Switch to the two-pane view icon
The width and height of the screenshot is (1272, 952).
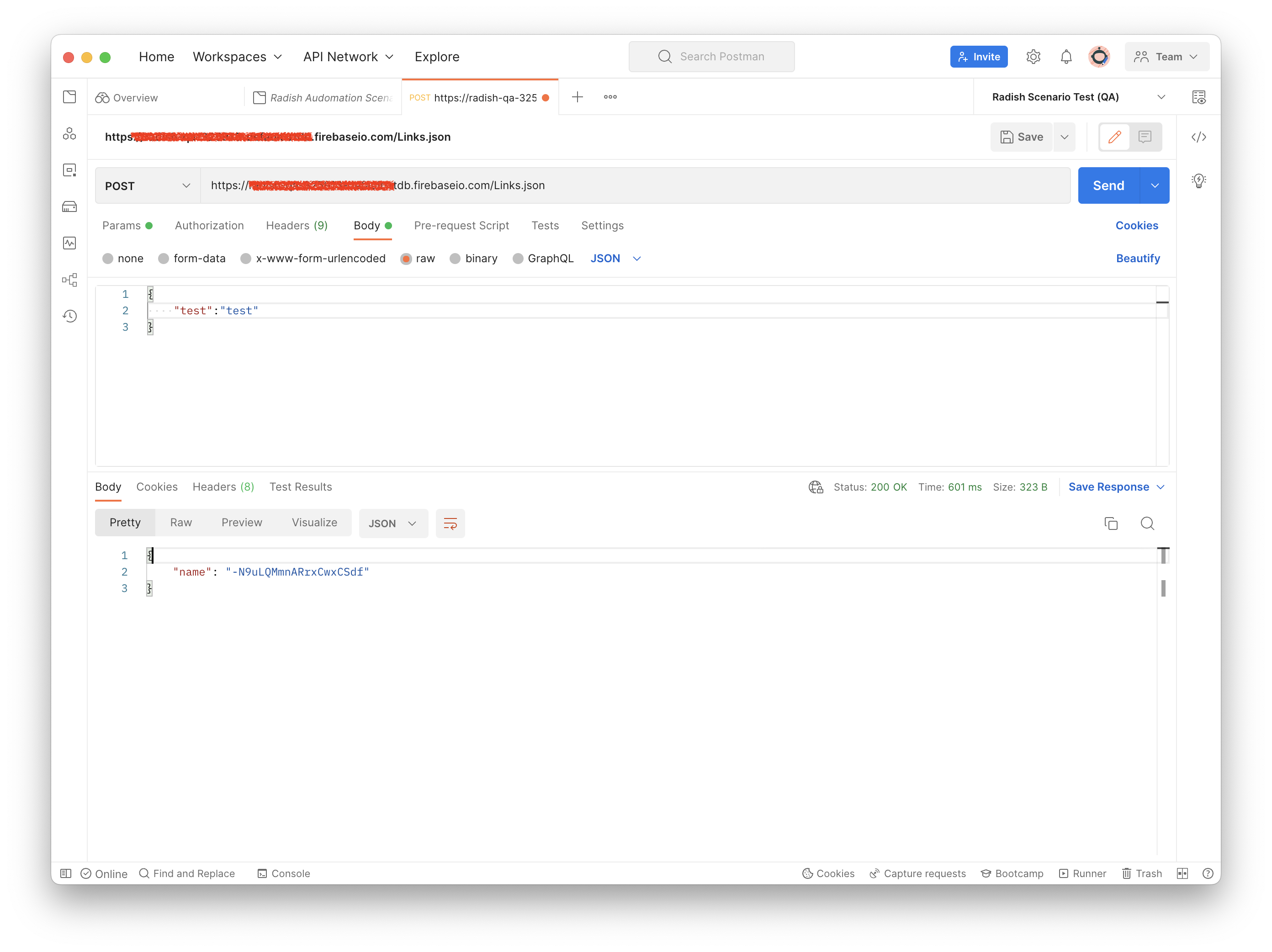click(1182, 873)
